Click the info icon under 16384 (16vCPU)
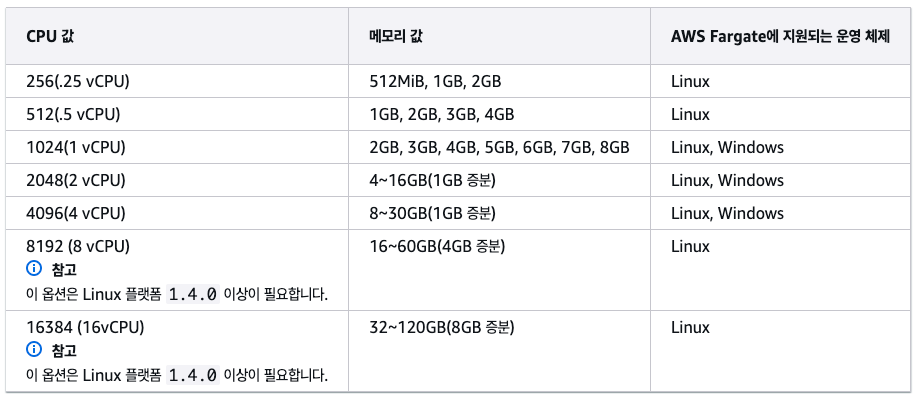915x394 pixels. pyautogui.click(x=34, y=350)
